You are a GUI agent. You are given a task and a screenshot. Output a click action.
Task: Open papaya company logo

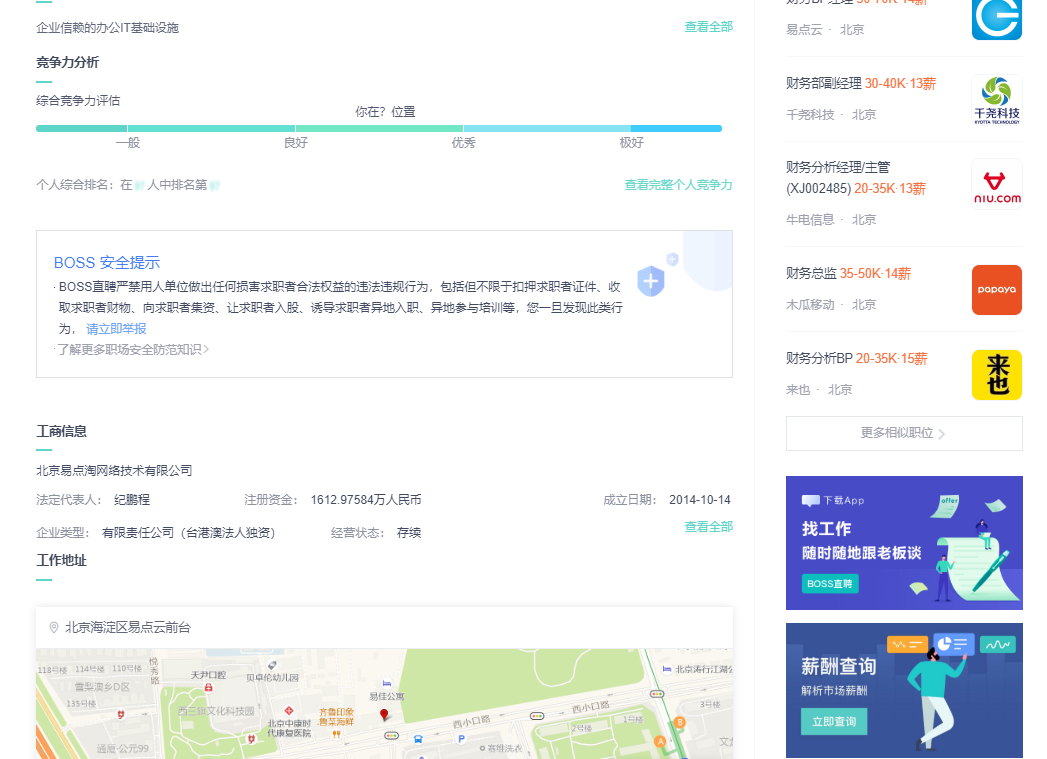(x=996, y=290)
